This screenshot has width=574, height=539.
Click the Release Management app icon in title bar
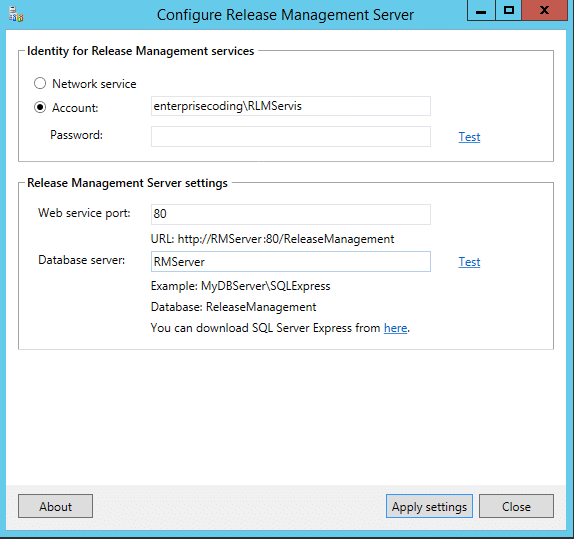click(16, 15)
